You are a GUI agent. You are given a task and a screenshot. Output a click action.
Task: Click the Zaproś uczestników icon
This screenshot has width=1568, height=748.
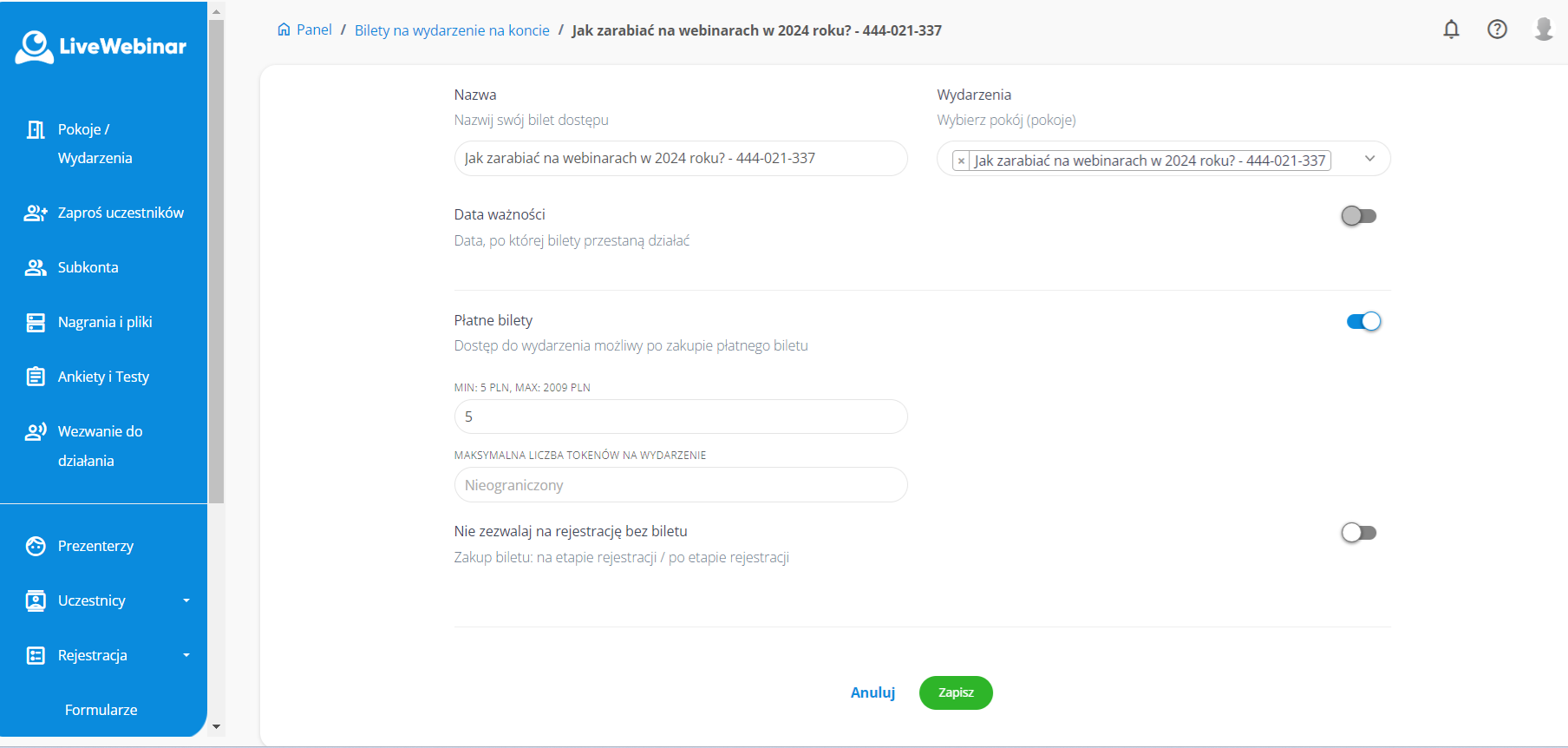click(x=36, y=213)
